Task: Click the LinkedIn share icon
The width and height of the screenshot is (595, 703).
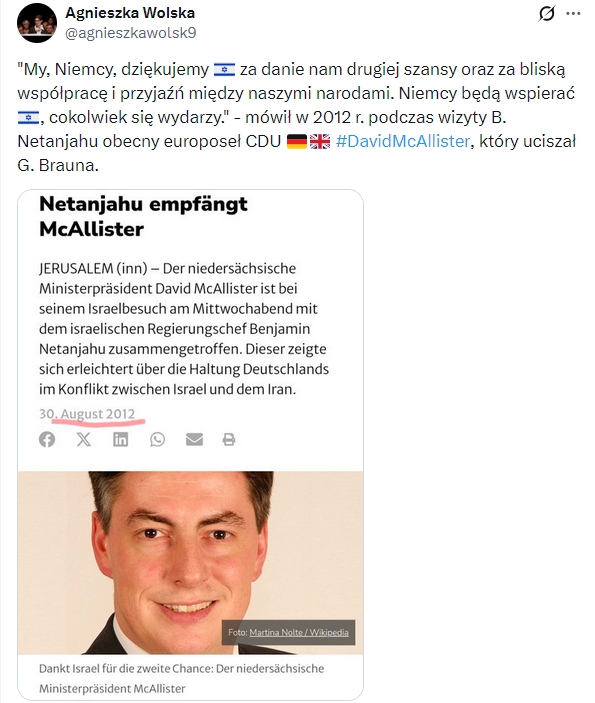Action: (121, 439)
